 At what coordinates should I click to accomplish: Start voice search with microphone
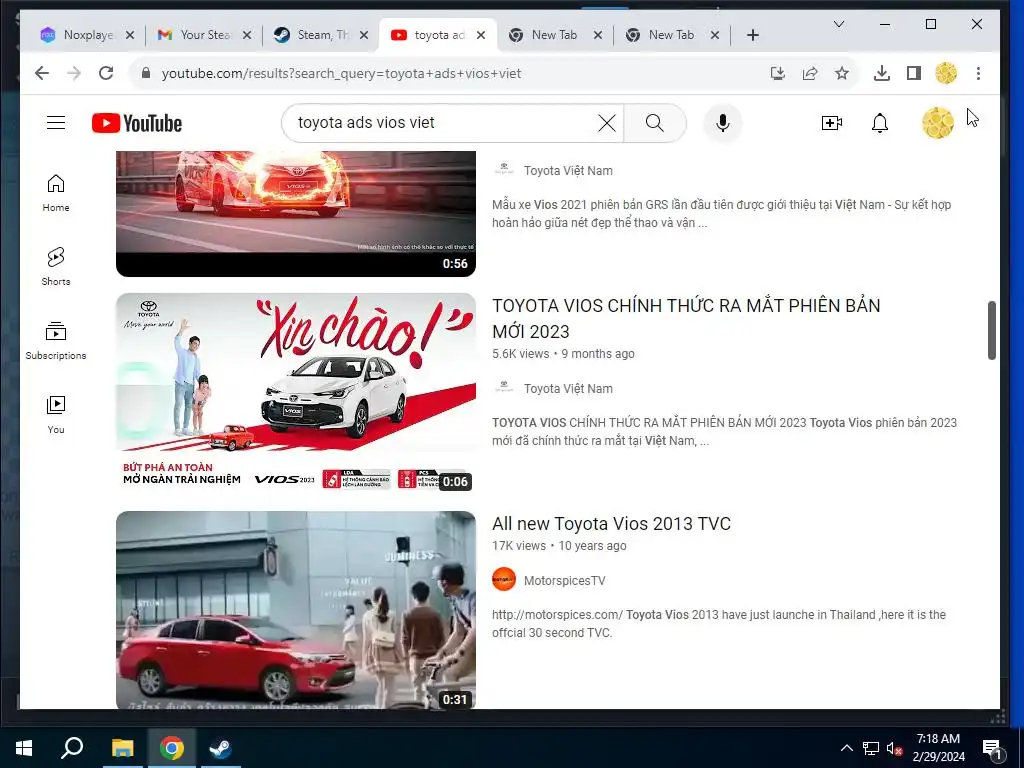point(722,123)
